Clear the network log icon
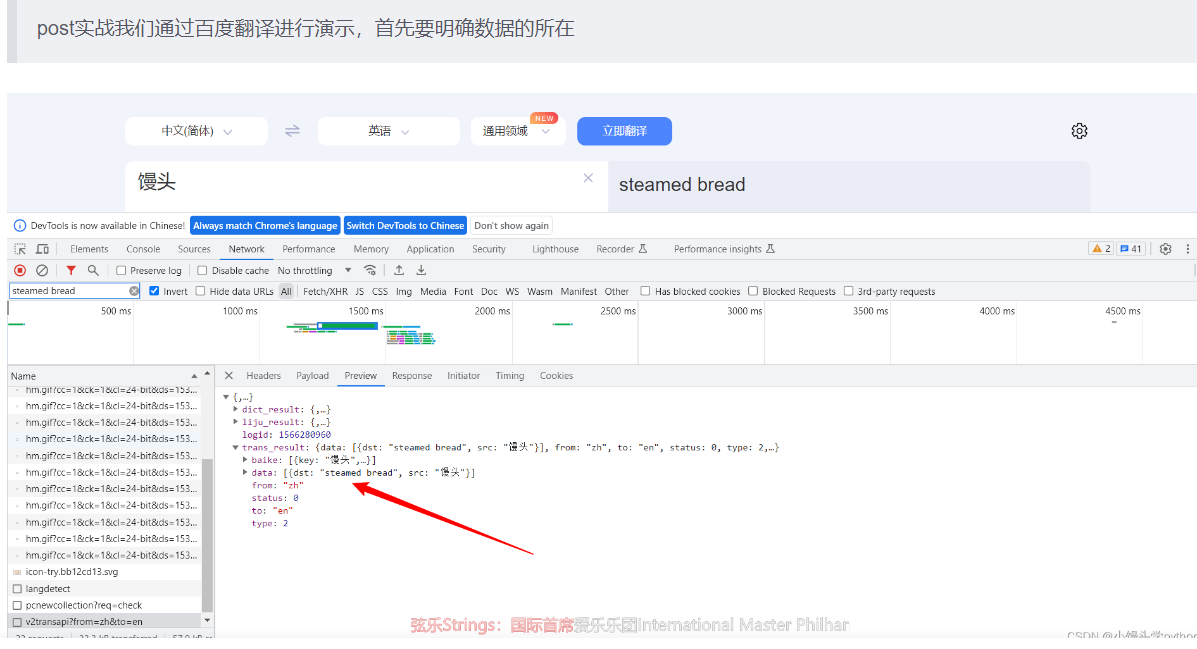 [43, 270]
